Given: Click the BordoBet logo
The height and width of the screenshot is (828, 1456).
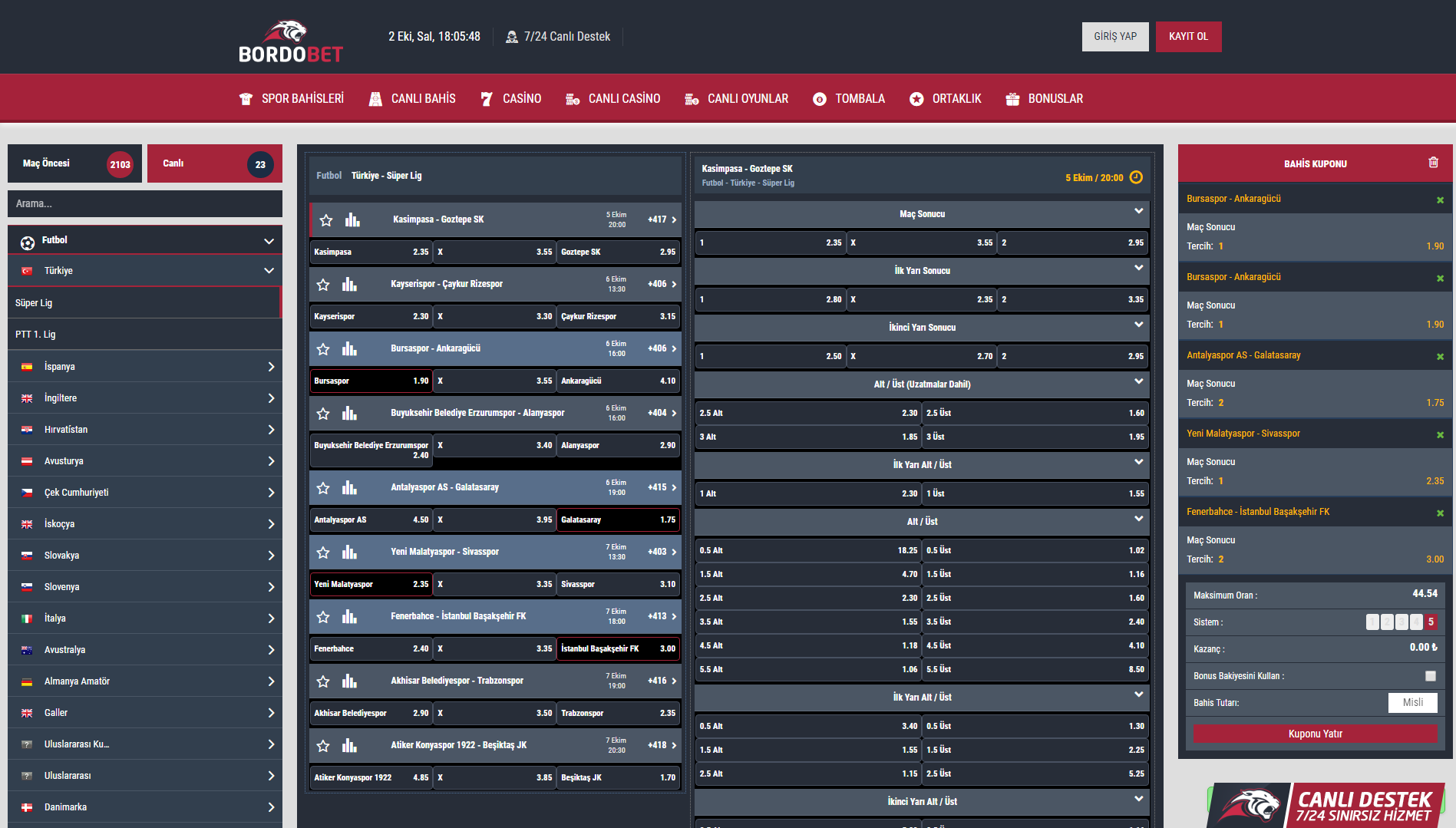Looking at the screenshot, I should [x=290, y=41].
